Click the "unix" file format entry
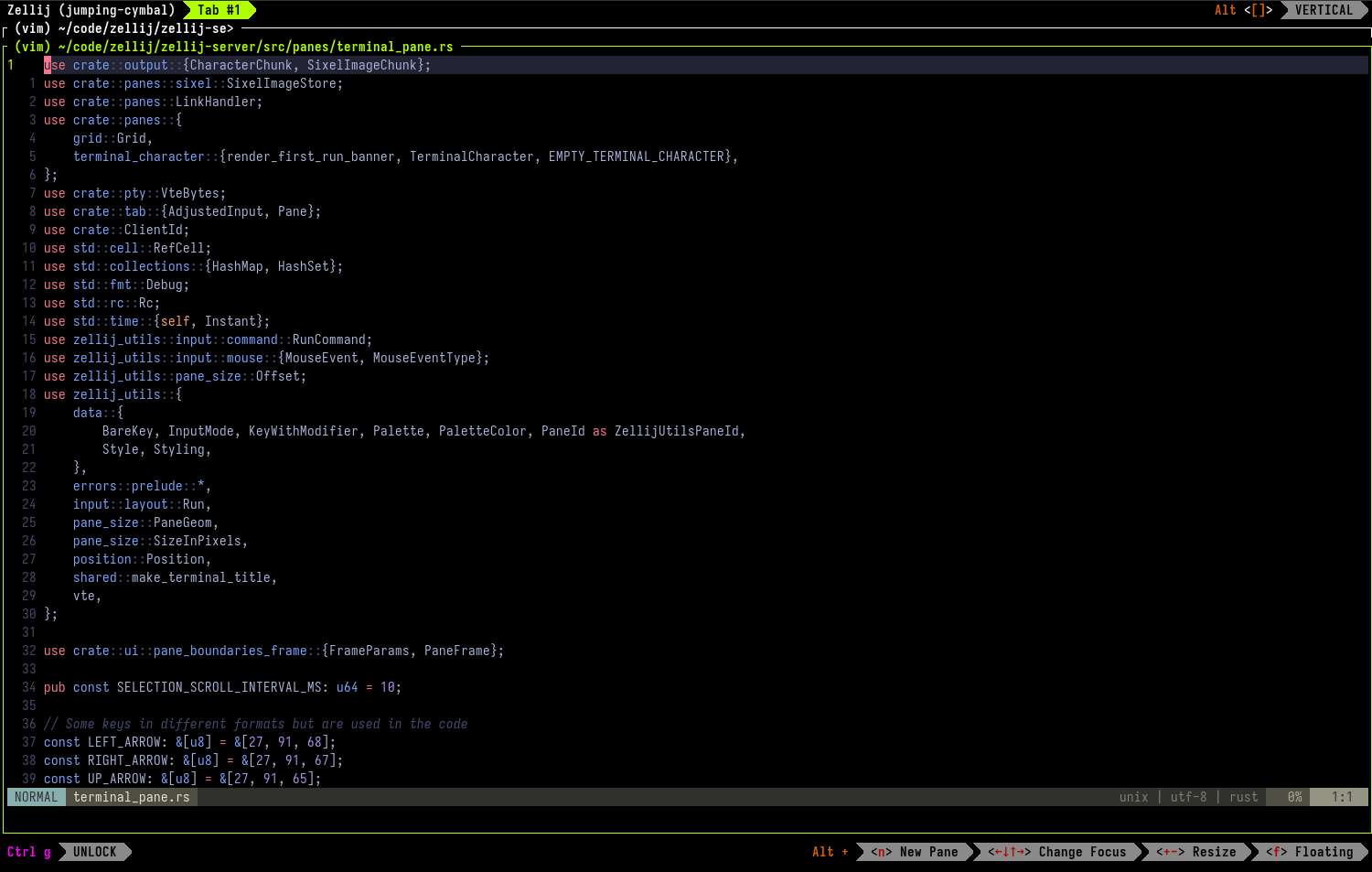The image size is (1372, 872). click(x=1134, y=797)
